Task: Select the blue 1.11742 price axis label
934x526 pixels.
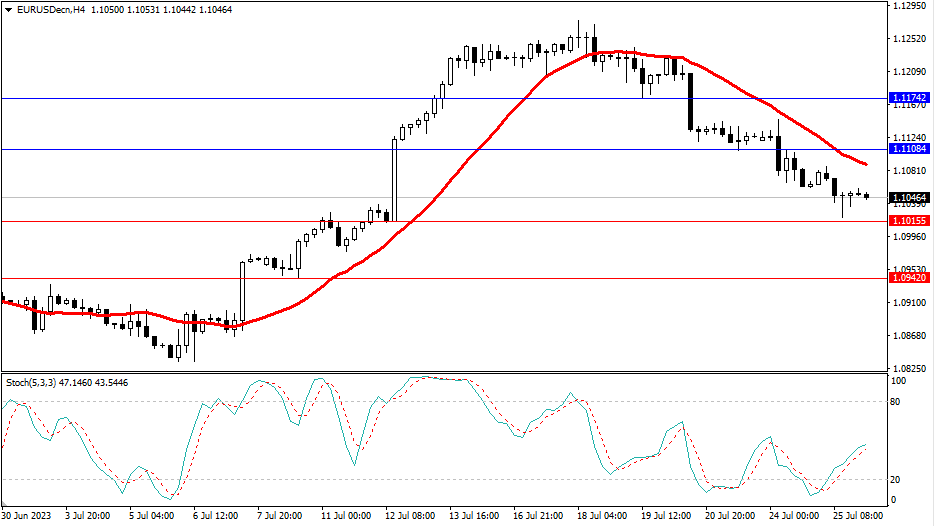Action: point(909,98)
